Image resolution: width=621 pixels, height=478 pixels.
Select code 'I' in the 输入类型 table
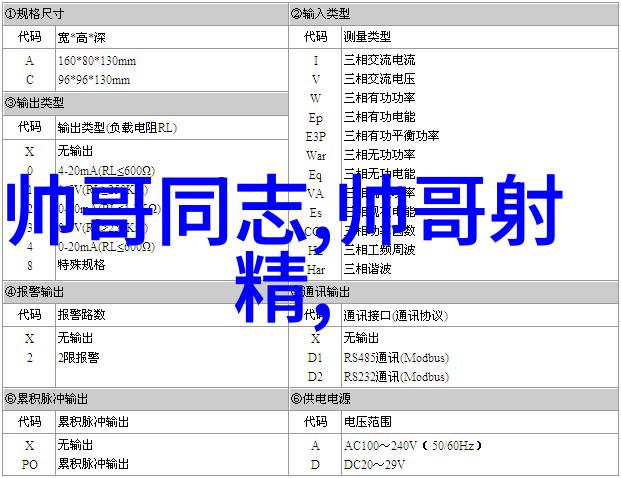click(316, 61)
